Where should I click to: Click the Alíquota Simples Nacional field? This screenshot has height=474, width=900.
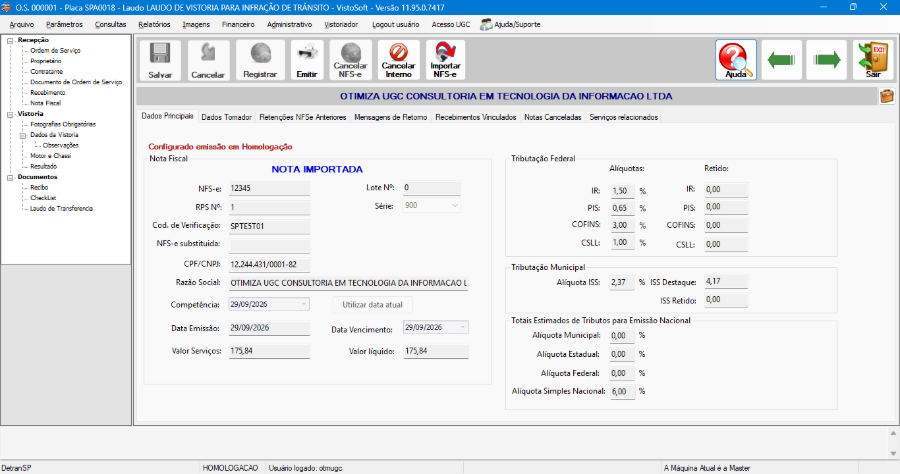tap(622, 391)
